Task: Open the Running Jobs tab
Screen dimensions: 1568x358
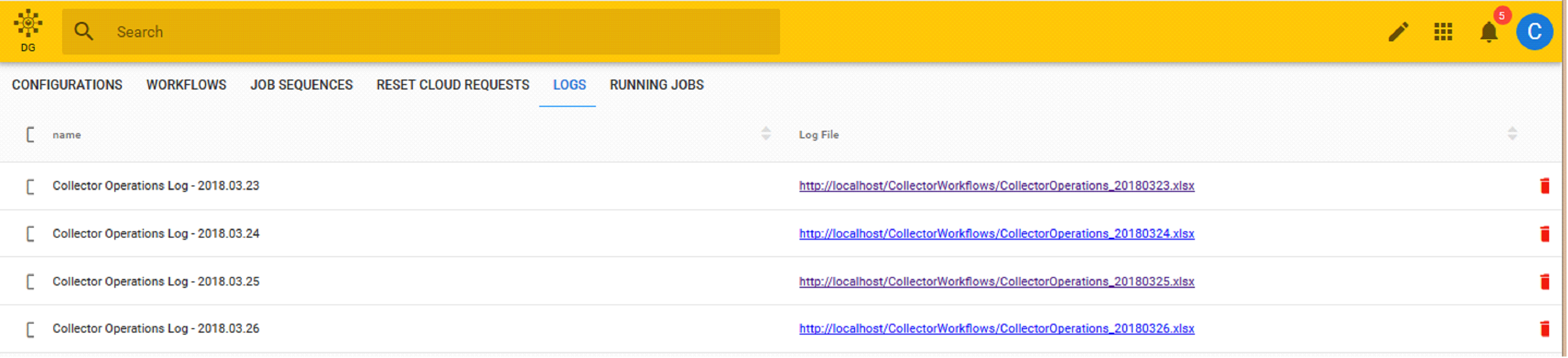Action: (656, 85)
